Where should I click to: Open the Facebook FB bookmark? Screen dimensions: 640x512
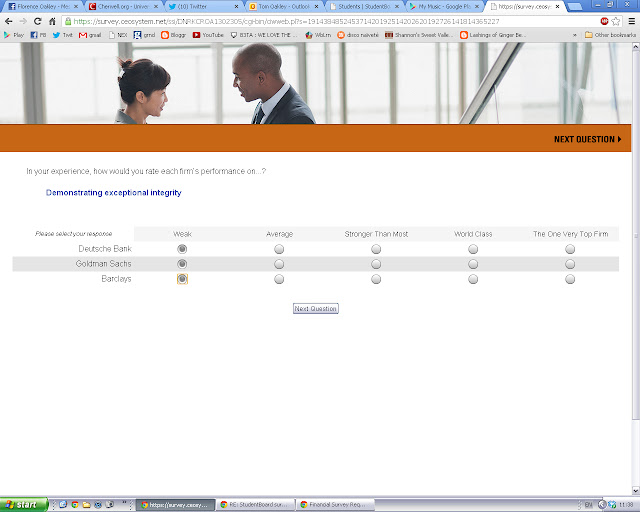coord(38,35)
